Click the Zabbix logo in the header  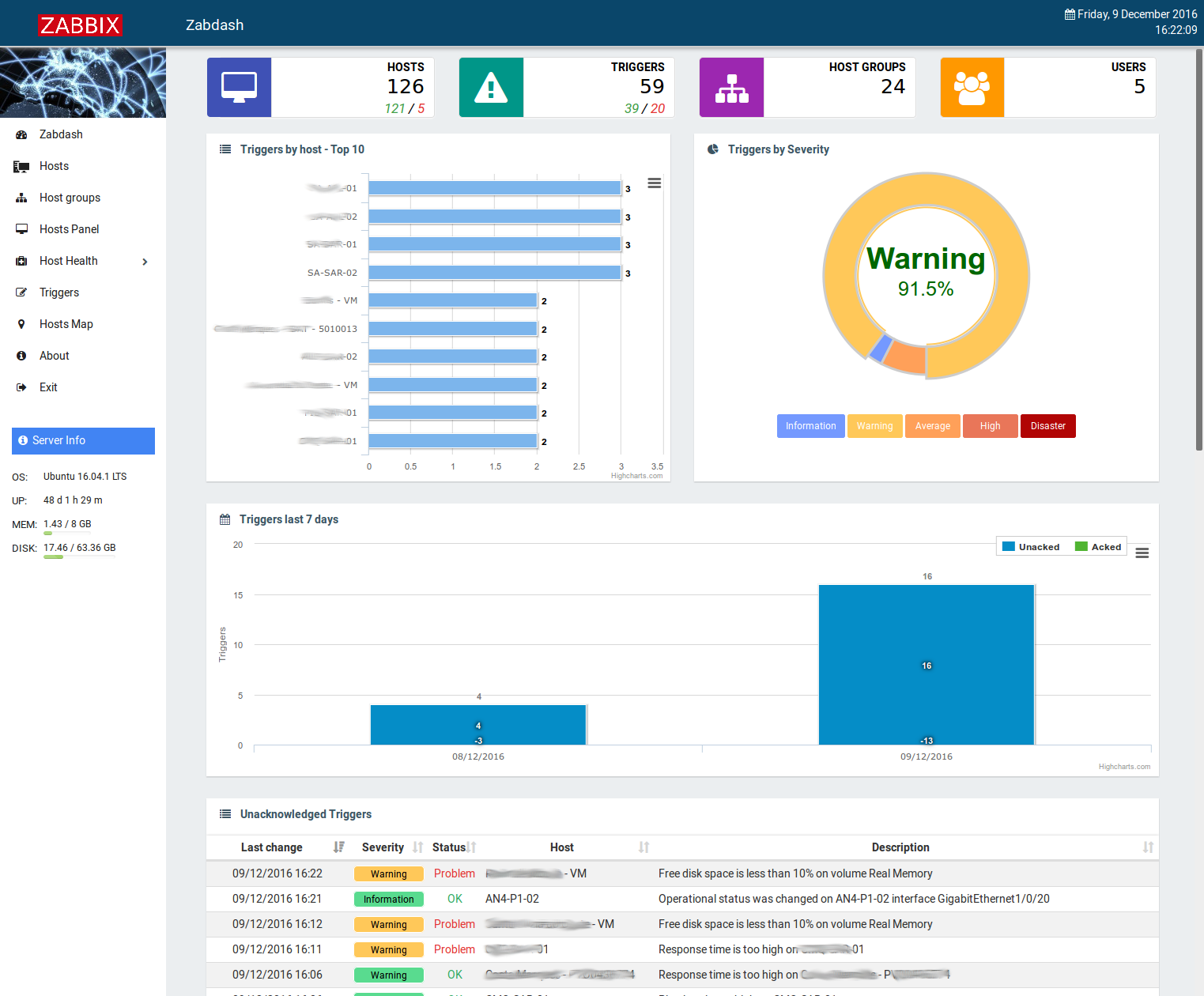coord(80,25)
